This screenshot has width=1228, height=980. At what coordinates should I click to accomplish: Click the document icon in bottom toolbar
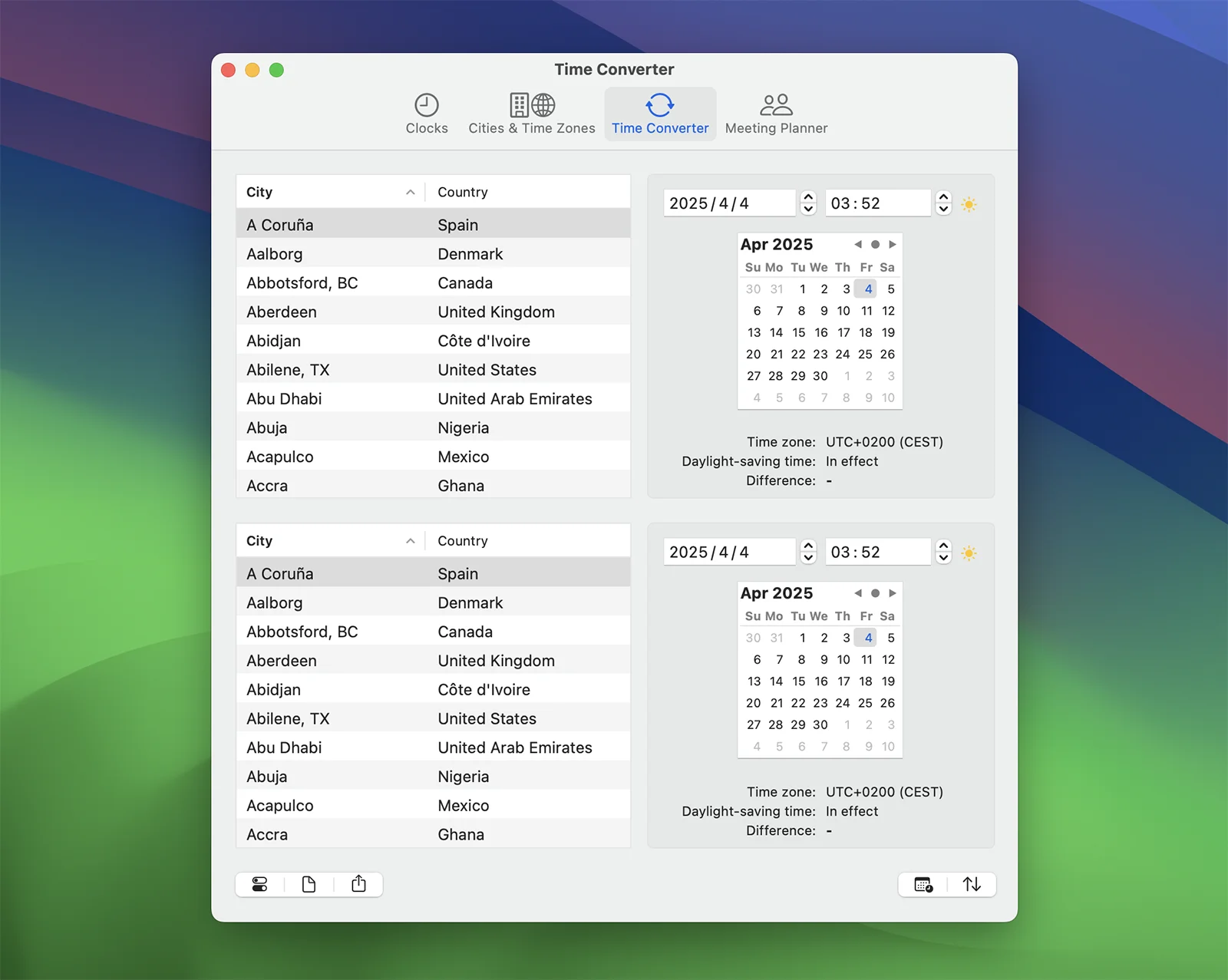(309, 884)
